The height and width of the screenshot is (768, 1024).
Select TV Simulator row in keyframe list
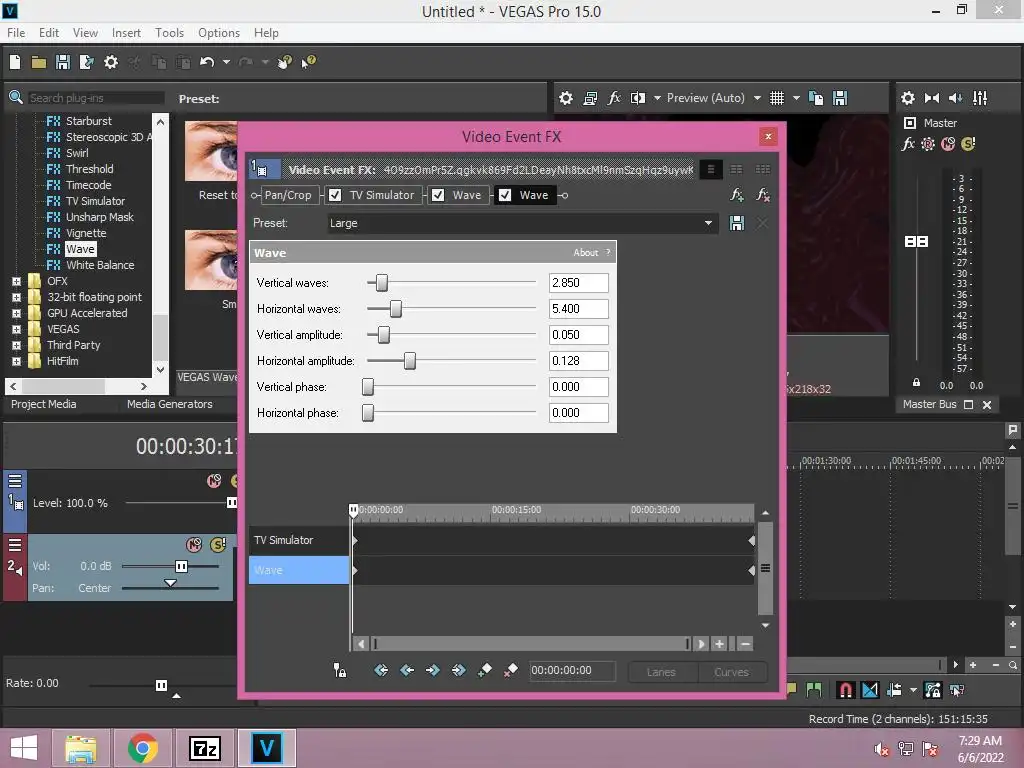[298, 540]
